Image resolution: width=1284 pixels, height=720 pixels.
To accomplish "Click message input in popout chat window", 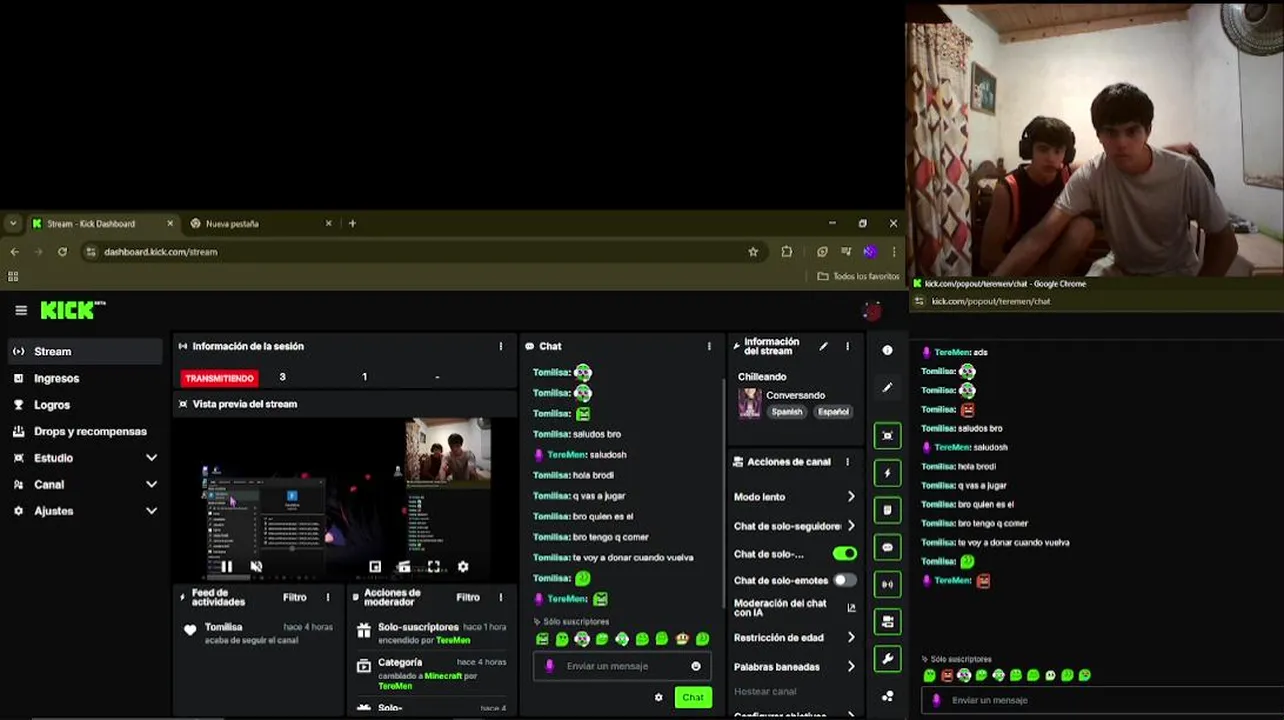I will point(1100,700).
